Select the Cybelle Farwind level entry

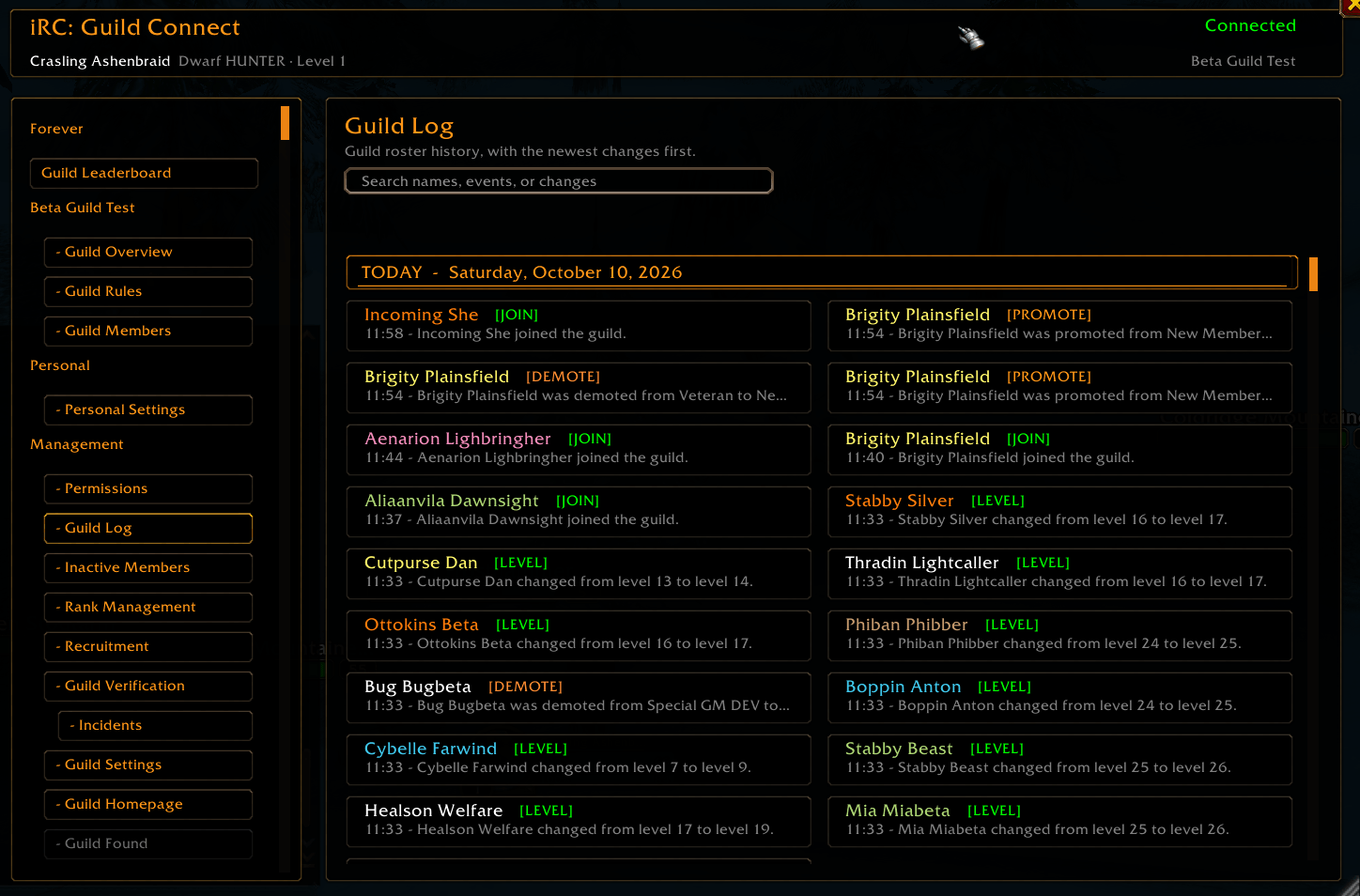579,760
